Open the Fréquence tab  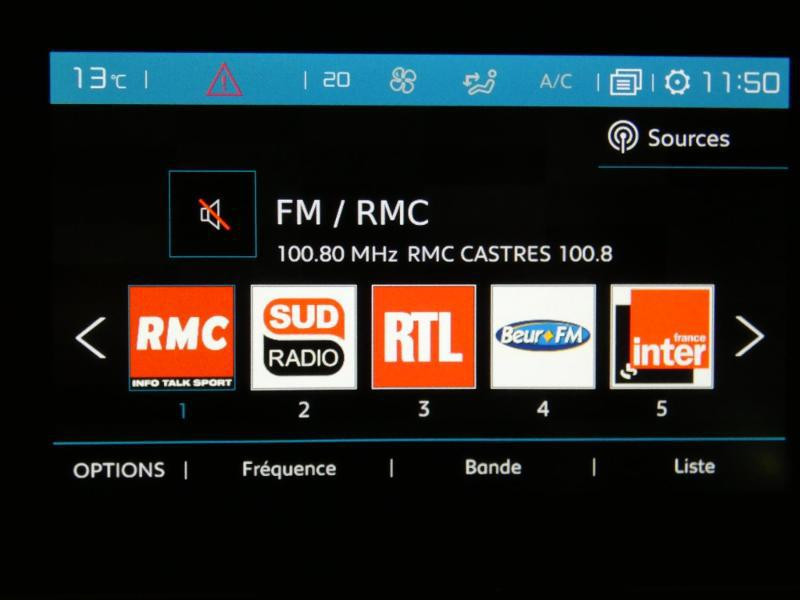(x=289, y=469)
